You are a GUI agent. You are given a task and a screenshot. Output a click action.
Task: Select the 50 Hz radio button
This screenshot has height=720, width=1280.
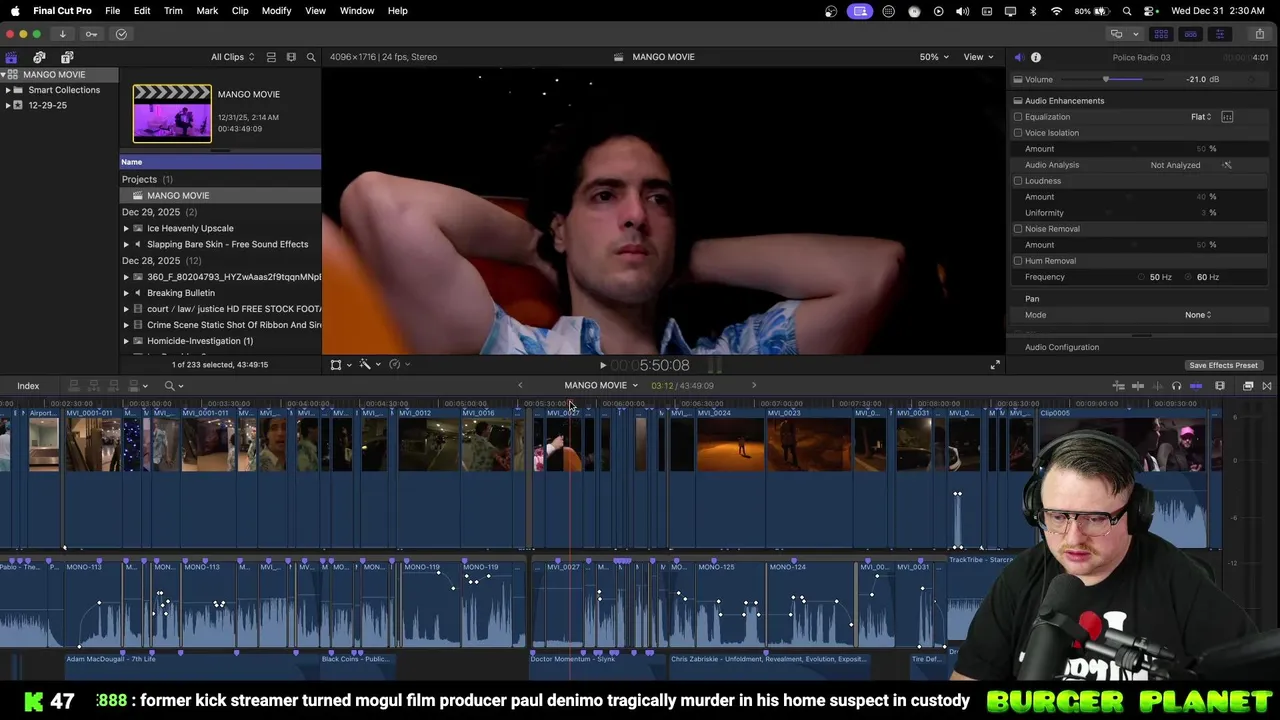[1141, 277]
